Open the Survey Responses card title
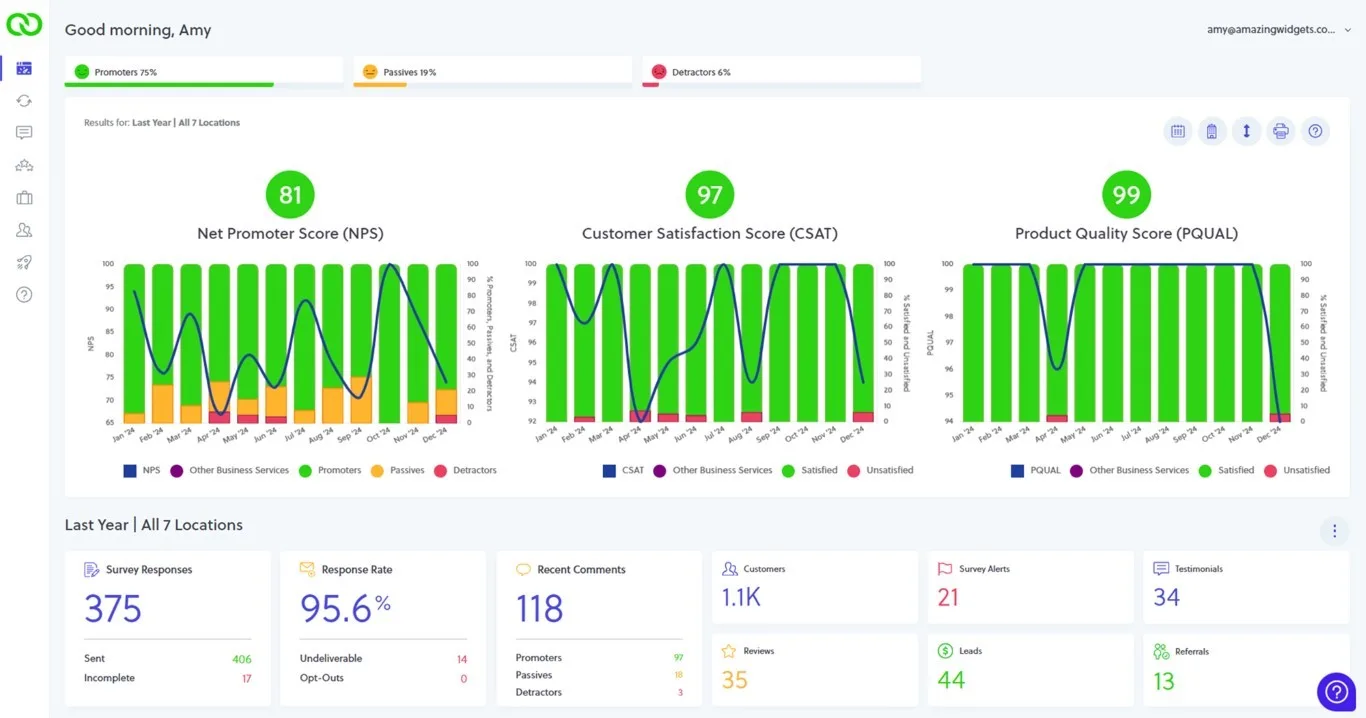The height and width of the screenshot is (718, 1366). click(x=149, y=570)
